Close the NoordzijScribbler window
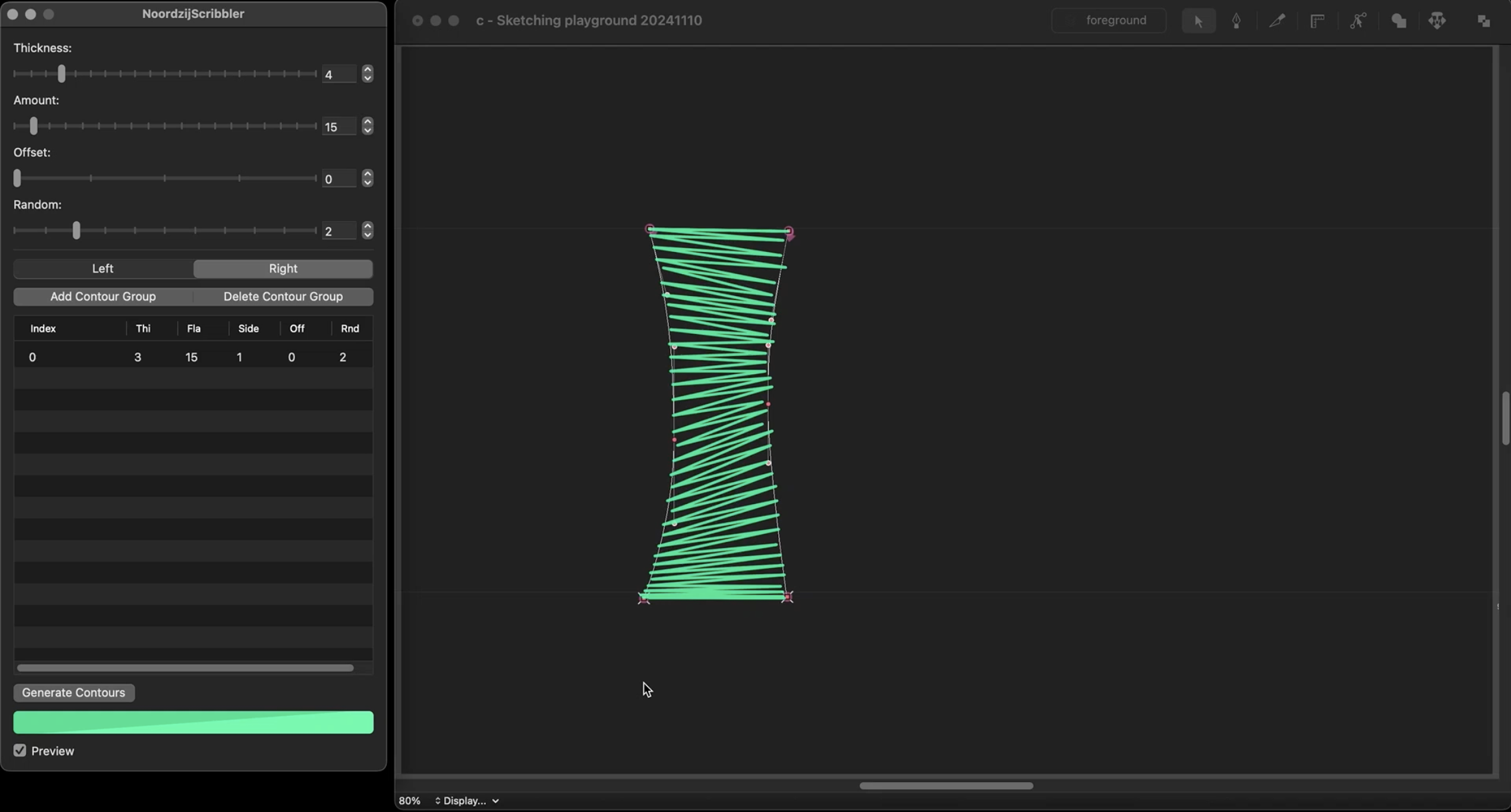1511x812 pixels. click(13, 14)
